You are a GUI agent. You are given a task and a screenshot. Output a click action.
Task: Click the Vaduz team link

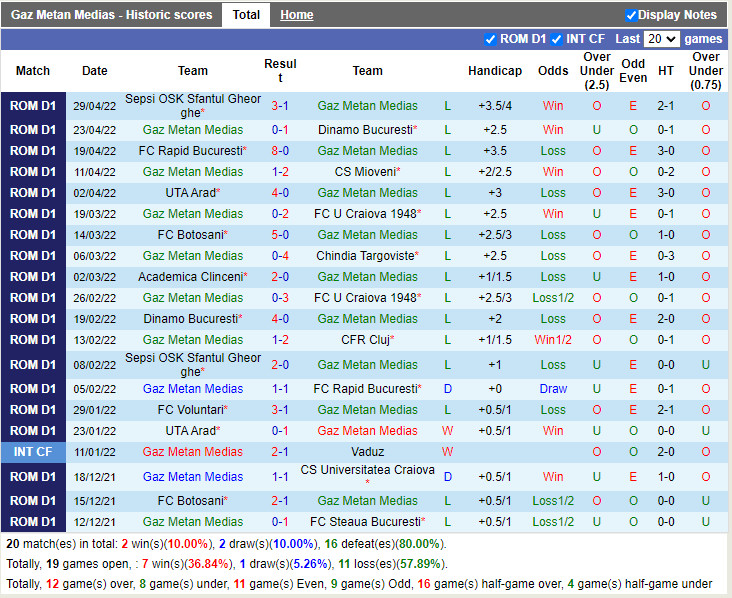pos(367,431)
